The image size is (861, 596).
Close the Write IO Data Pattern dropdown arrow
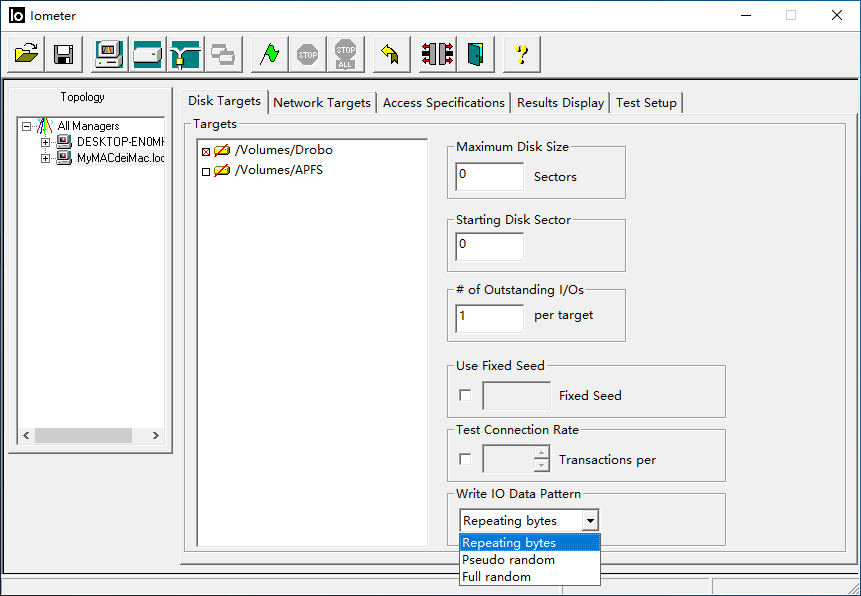point(590,520)
